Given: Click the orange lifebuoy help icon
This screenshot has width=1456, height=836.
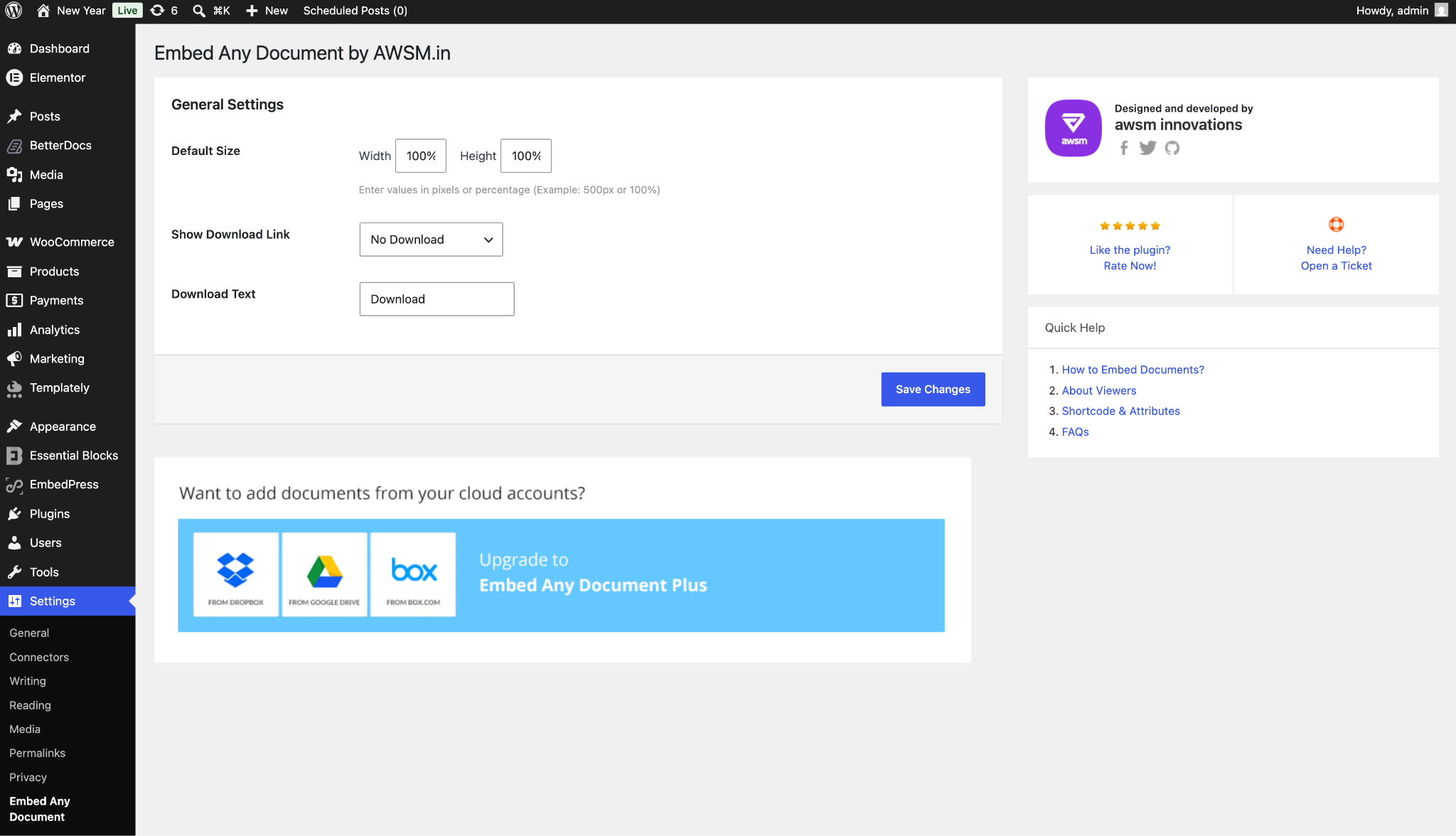Looking at the screenshot, I should pos(1337,225).
